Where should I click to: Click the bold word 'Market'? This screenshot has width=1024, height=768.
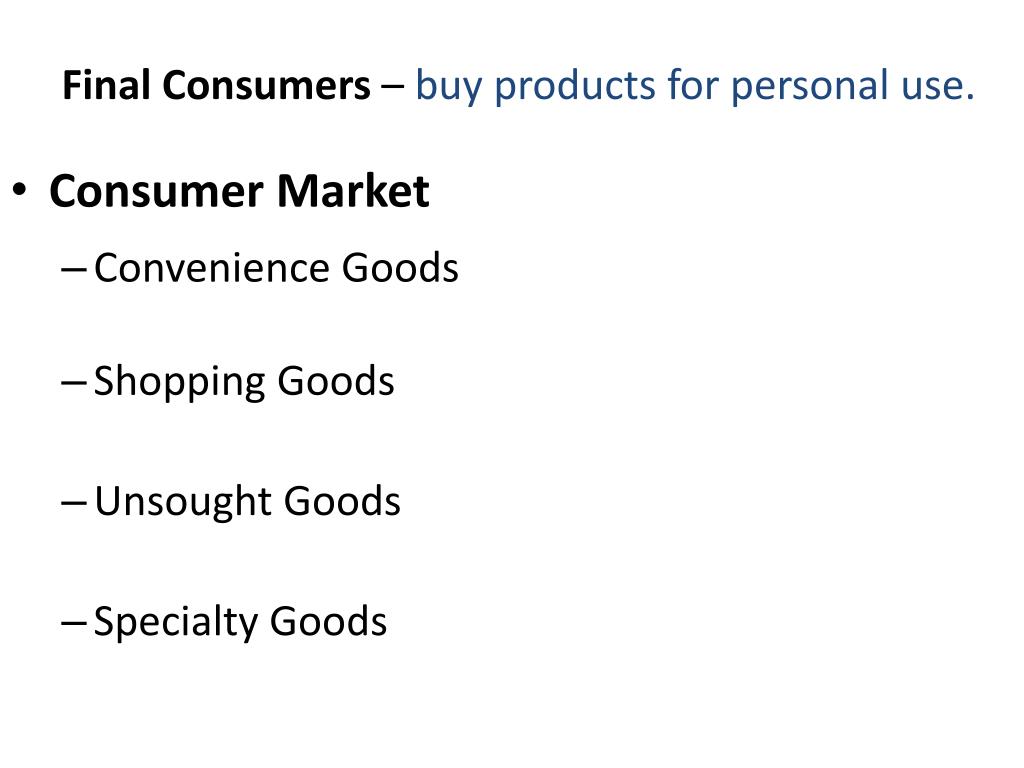[x=353, y=191]
